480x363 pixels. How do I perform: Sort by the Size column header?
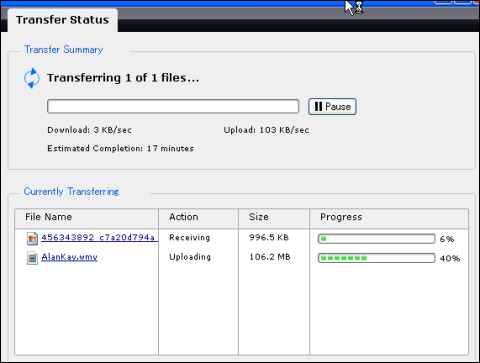click(x=274, y=219)
